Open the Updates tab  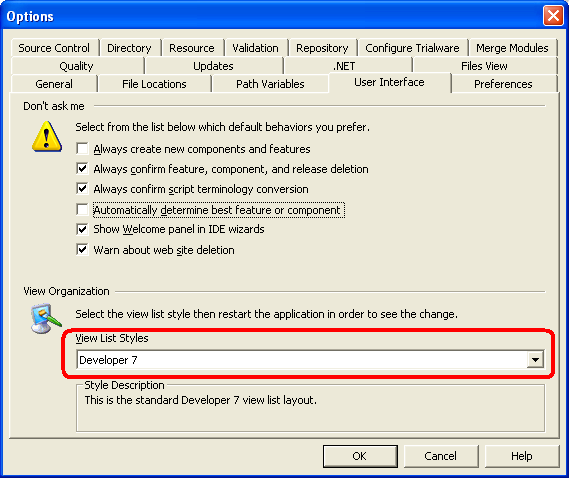click(213, 66)
